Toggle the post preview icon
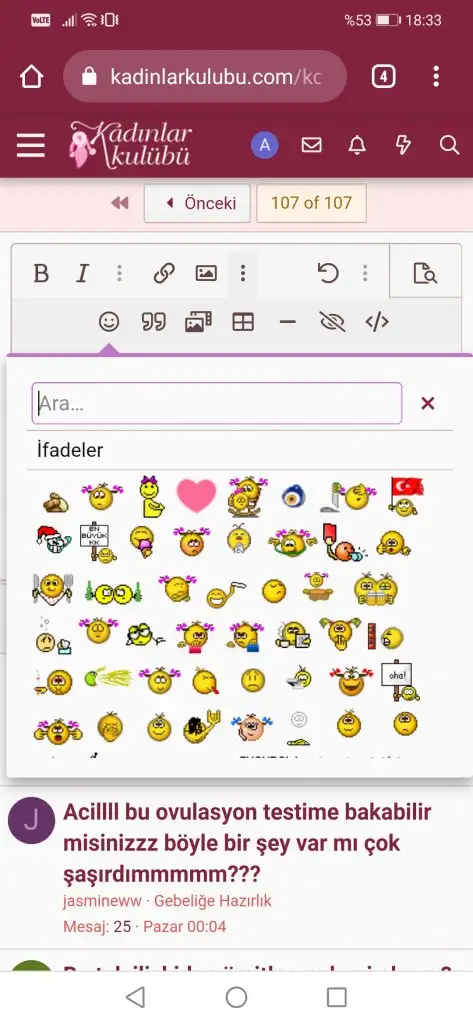The width and height of the screenshot is (473, 1024). [425, 273]
